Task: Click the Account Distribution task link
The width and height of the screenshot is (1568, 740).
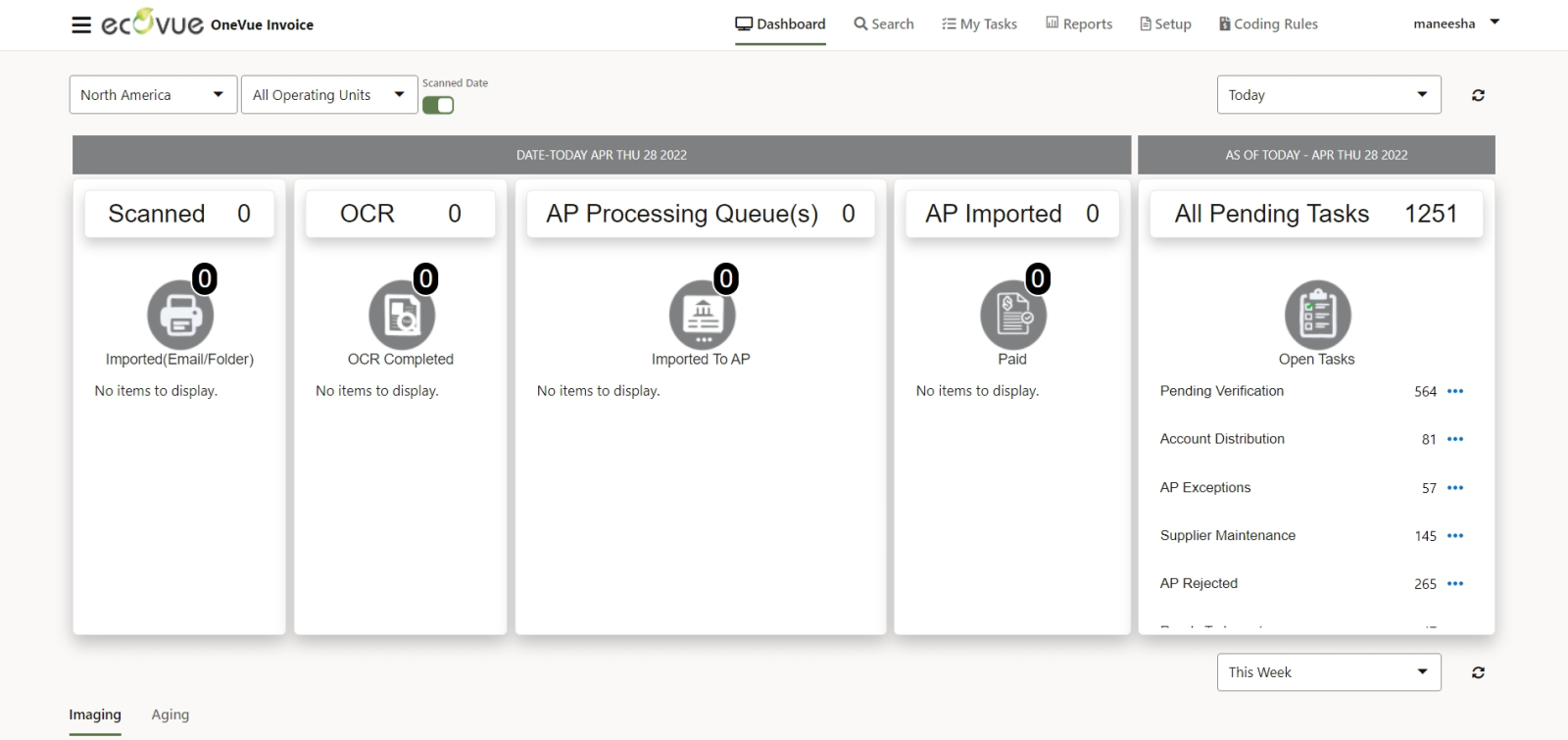Action: (x=1222, y=439)
